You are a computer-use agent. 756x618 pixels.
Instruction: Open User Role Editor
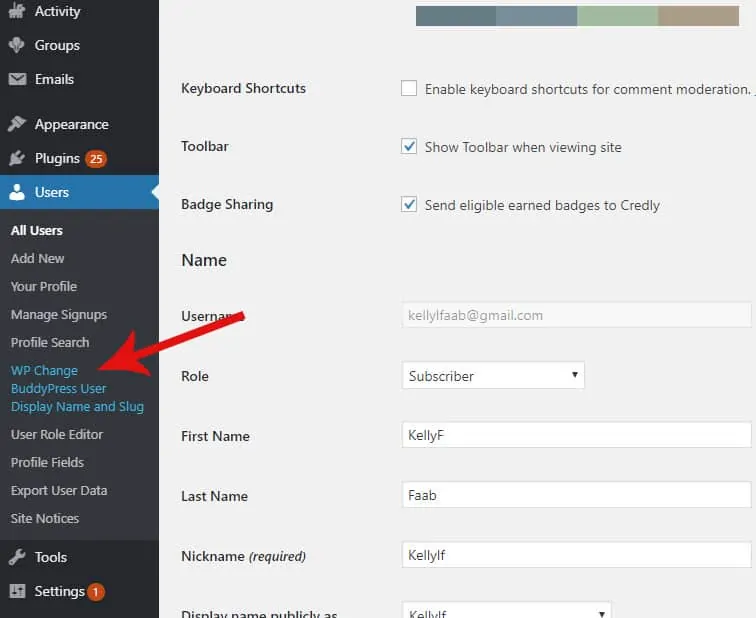[57, 434]
